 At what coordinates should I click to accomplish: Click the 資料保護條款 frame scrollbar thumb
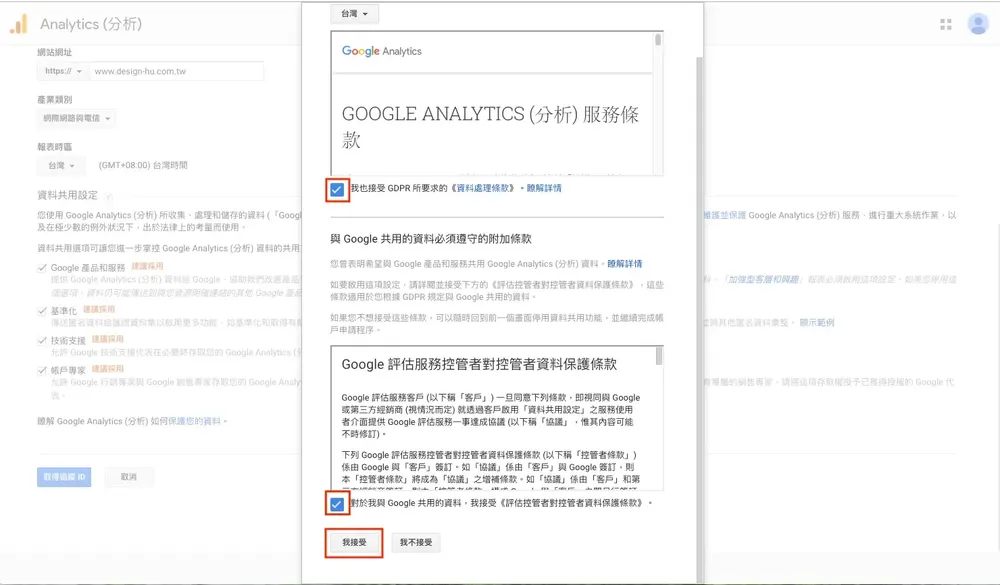click(x=659, y=356)
